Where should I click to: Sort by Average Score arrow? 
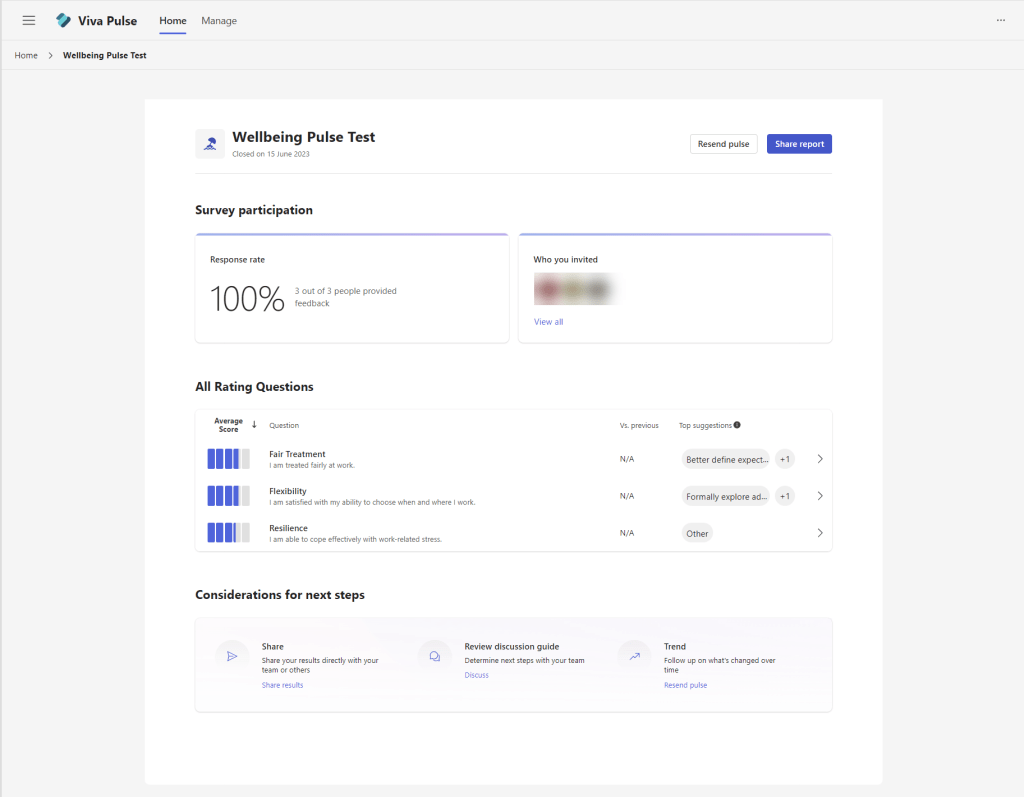coord(254,425)
